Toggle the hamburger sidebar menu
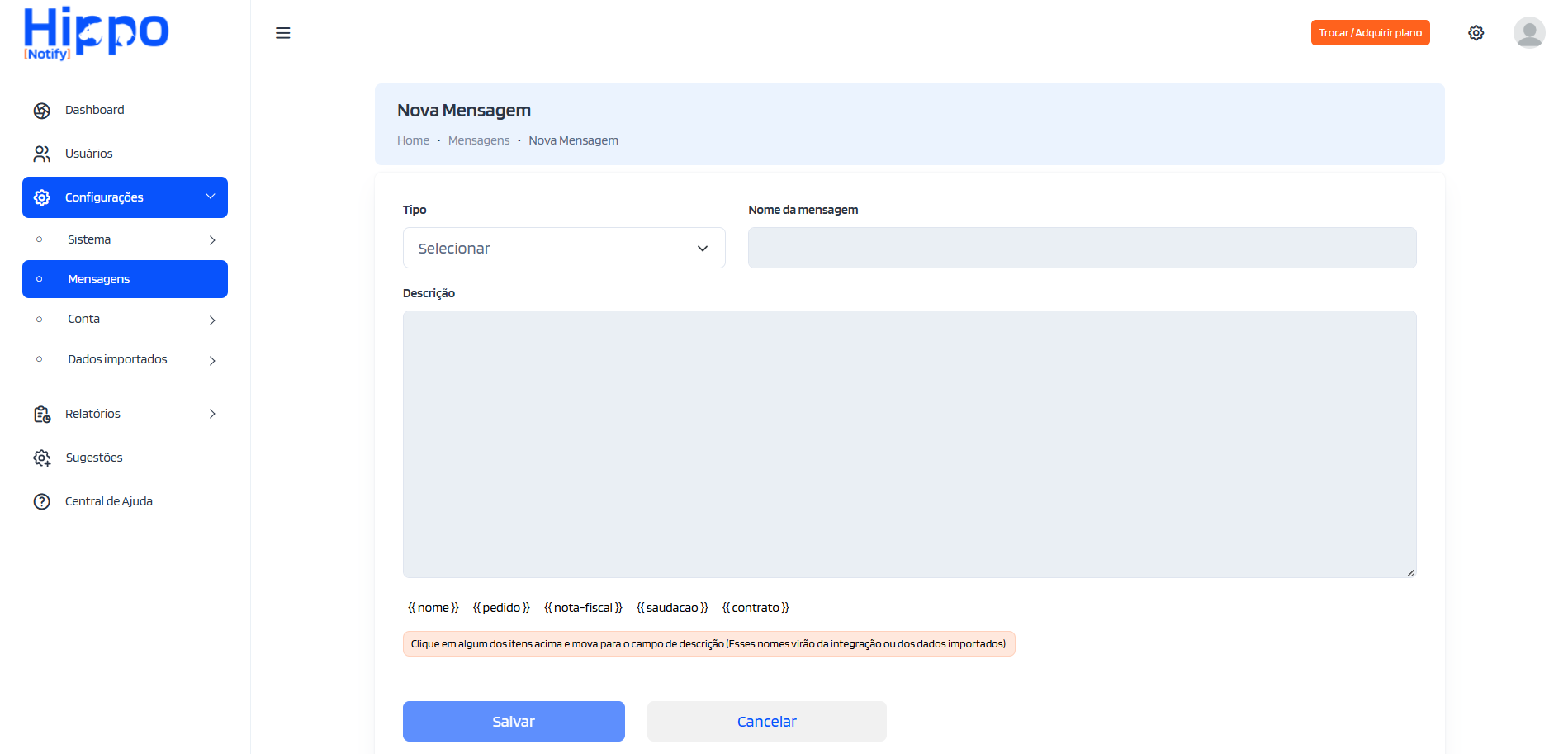Viewport: 1568px width, 754px height. point(282,33)
